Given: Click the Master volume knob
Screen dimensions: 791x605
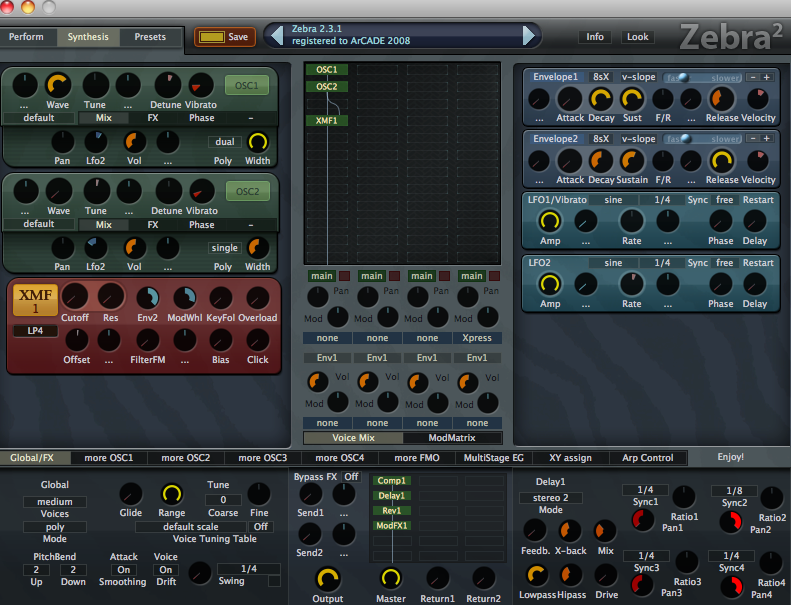Looking at the screenshot, I should point(390,578).
